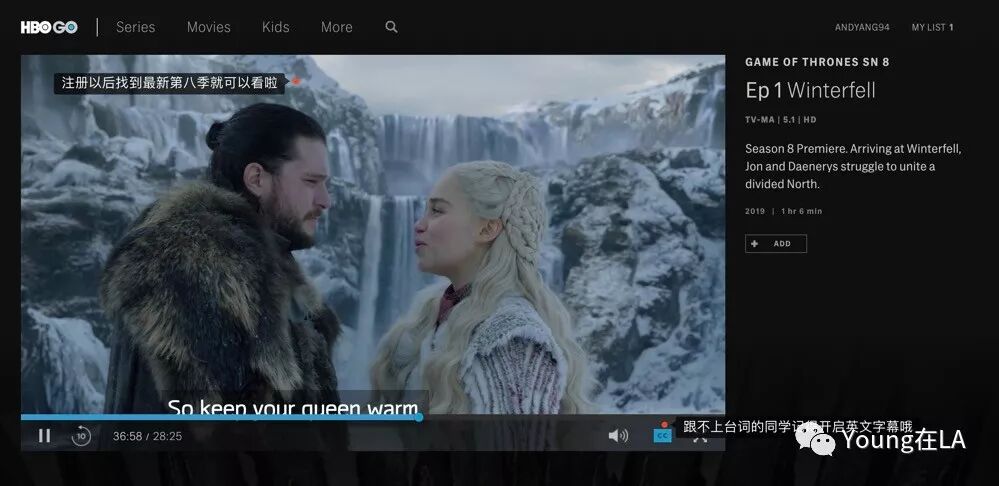
Task: Open the ANDYANG94 account menu
Action: (x=862, y=27)
